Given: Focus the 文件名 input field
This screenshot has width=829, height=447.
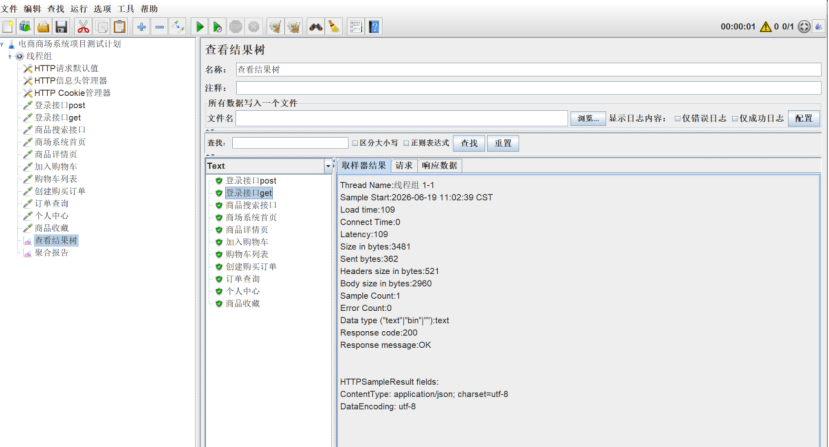Looking at the screenshot, I should click(402, 118).
